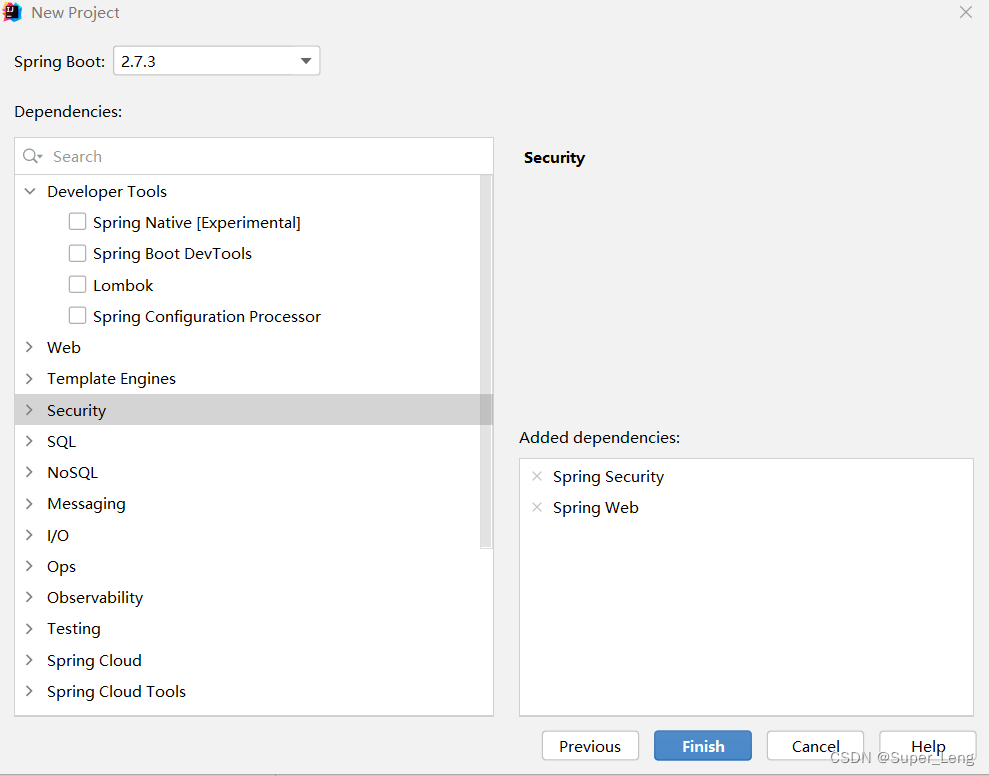Viewport: 989px width, 776px height.
Task: Expand the Web category
Action: 30,347
